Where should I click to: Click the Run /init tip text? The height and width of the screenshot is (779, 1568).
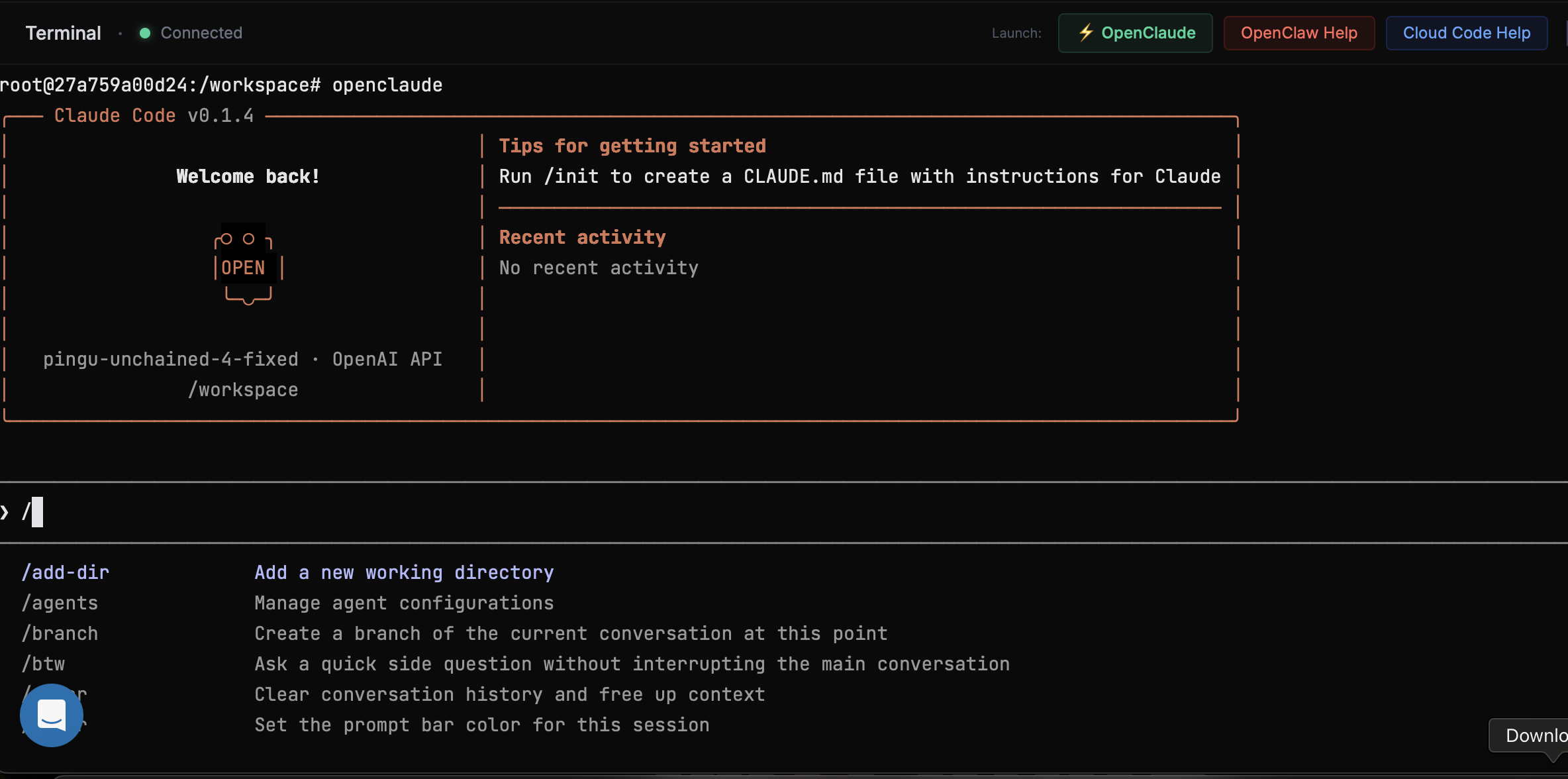[x=858, y=176]
